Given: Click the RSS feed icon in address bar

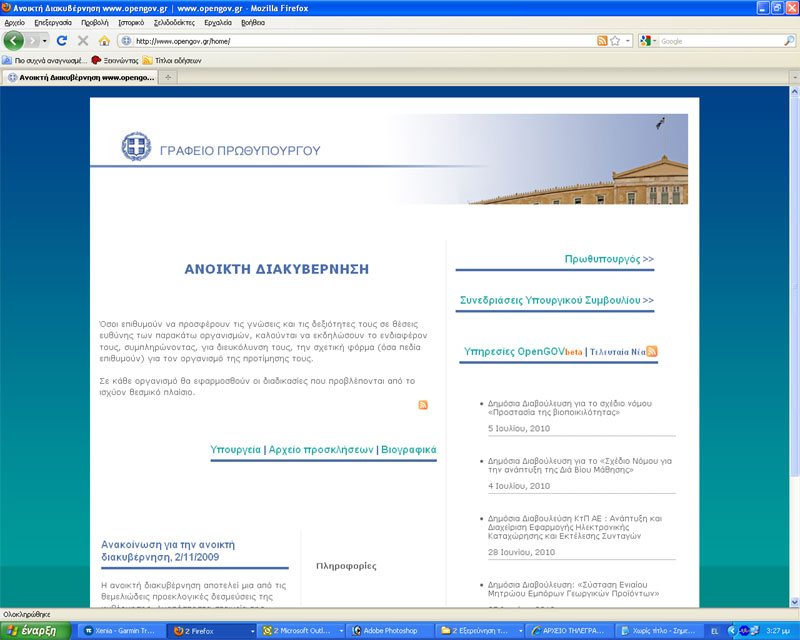Looking at the screenshot, I should coord(602,41).
